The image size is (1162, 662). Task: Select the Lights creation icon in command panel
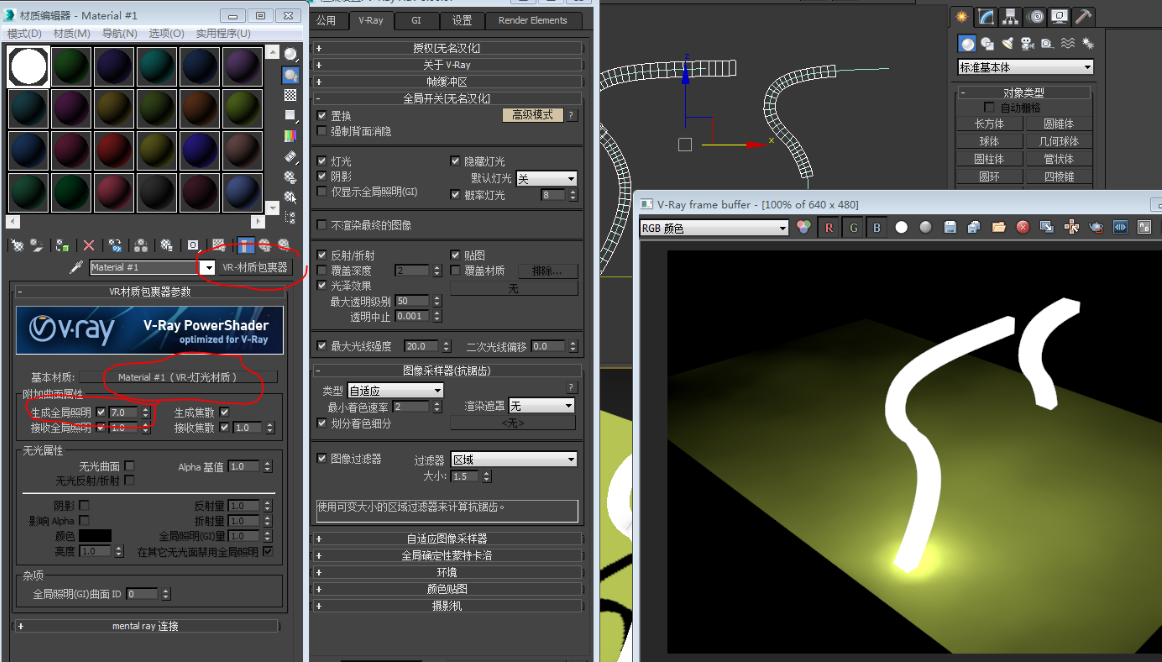pos(1007,43)
